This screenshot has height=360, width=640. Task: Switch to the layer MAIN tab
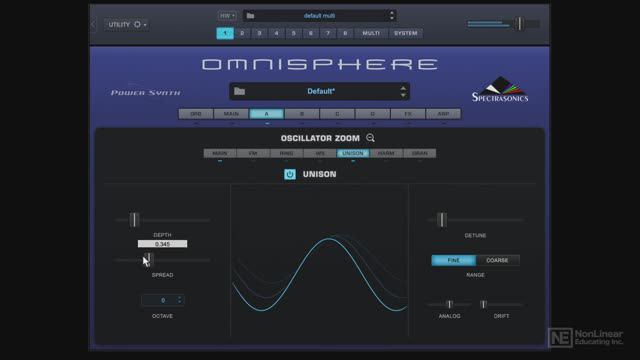(x=231, y=114)
